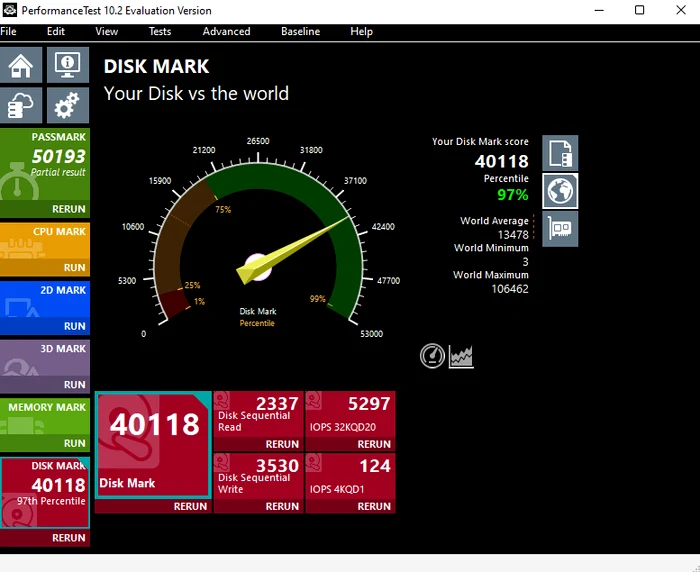Click the baseline document report icon
700x572 pixels.
560,153
